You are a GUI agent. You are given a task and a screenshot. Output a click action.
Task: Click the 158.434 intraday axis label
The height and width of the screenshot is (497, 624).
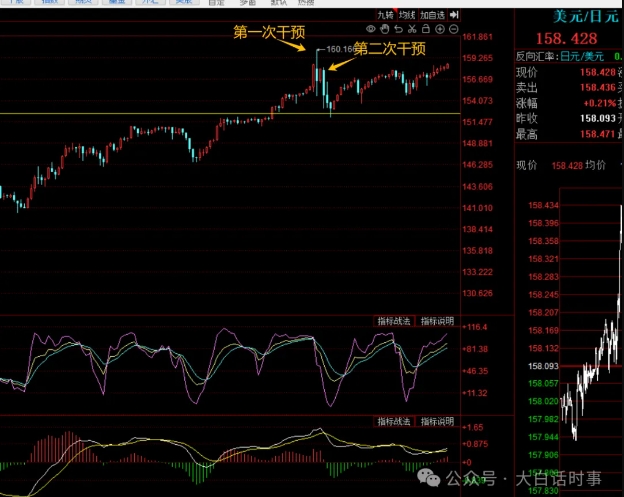543,205
